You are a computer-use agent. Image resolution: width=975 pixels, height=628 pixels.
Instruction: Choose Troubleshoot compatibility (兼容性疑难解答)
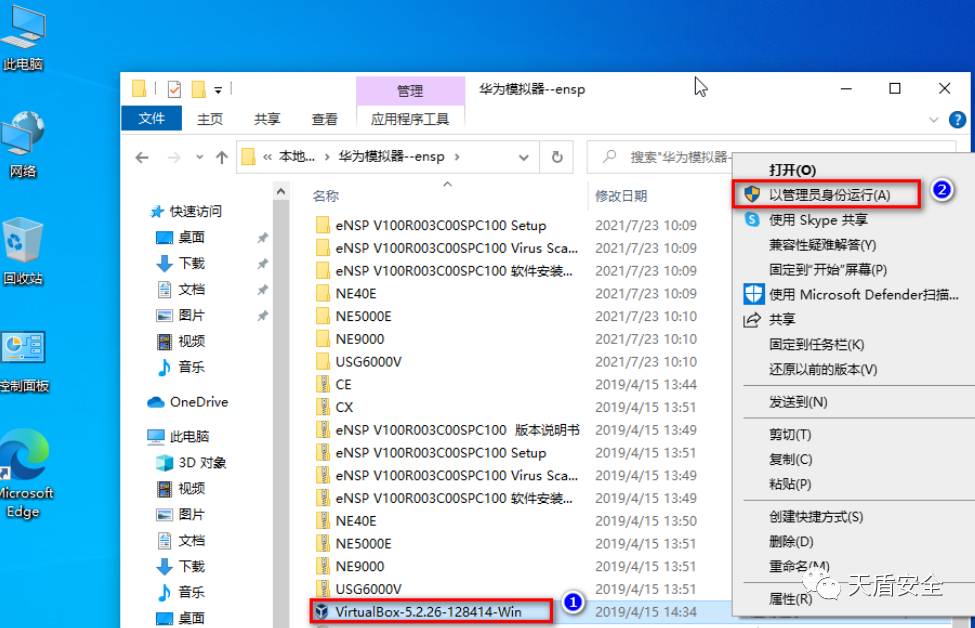pos(823,245)
